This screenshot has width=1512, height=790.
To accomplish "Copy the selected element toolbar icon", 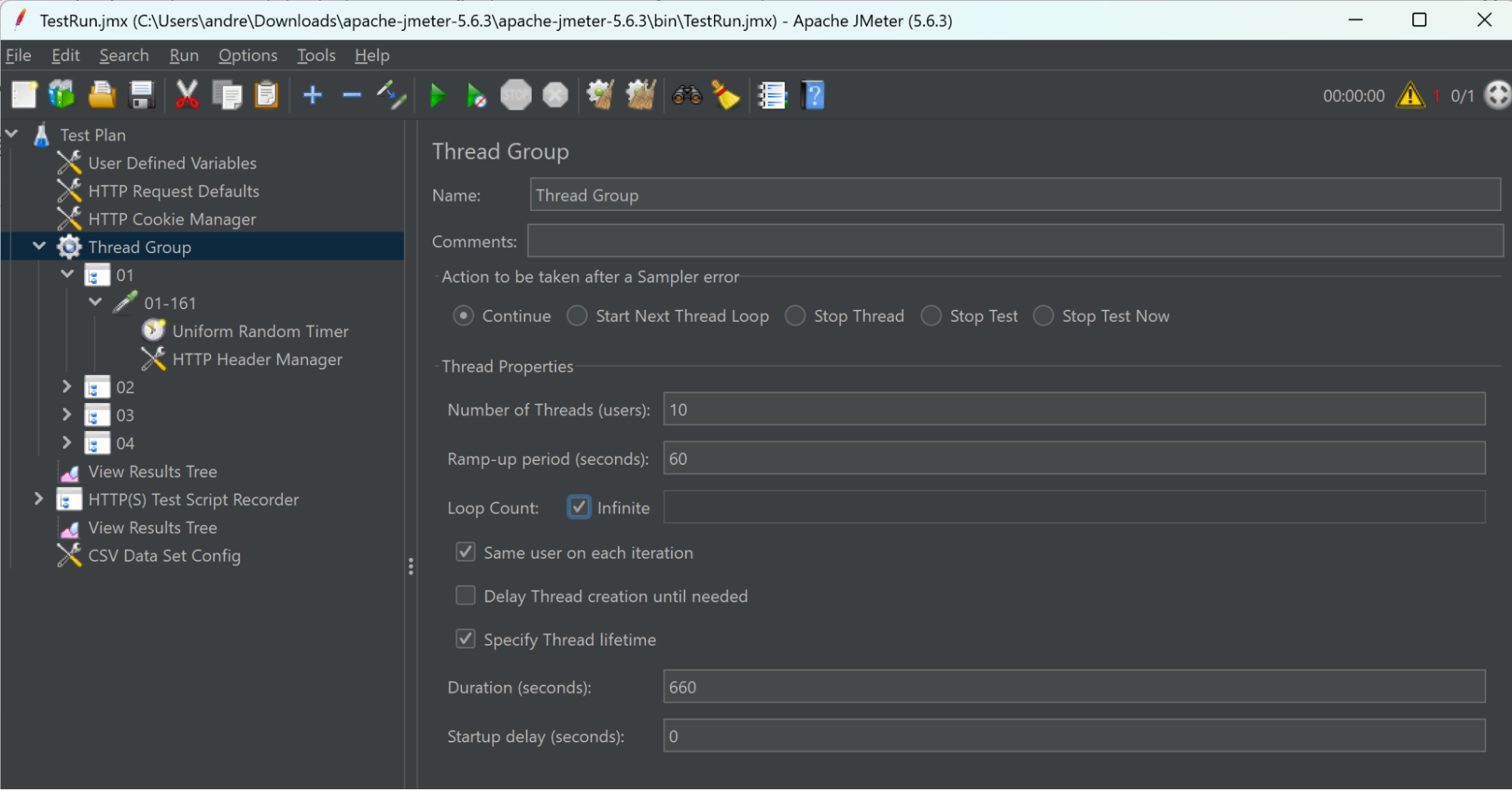I will pyautogui.click(x=227, y=95).
